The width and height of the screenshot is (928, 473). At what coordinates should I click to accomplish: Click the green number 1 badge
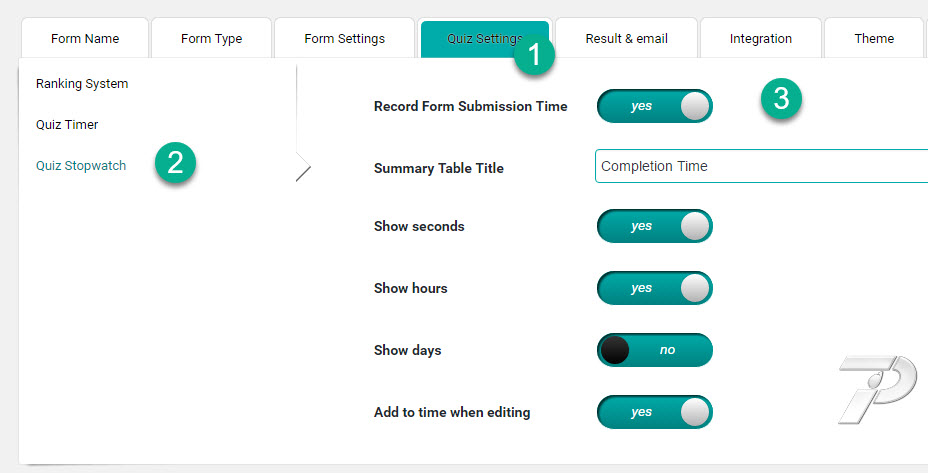[534, 54]
